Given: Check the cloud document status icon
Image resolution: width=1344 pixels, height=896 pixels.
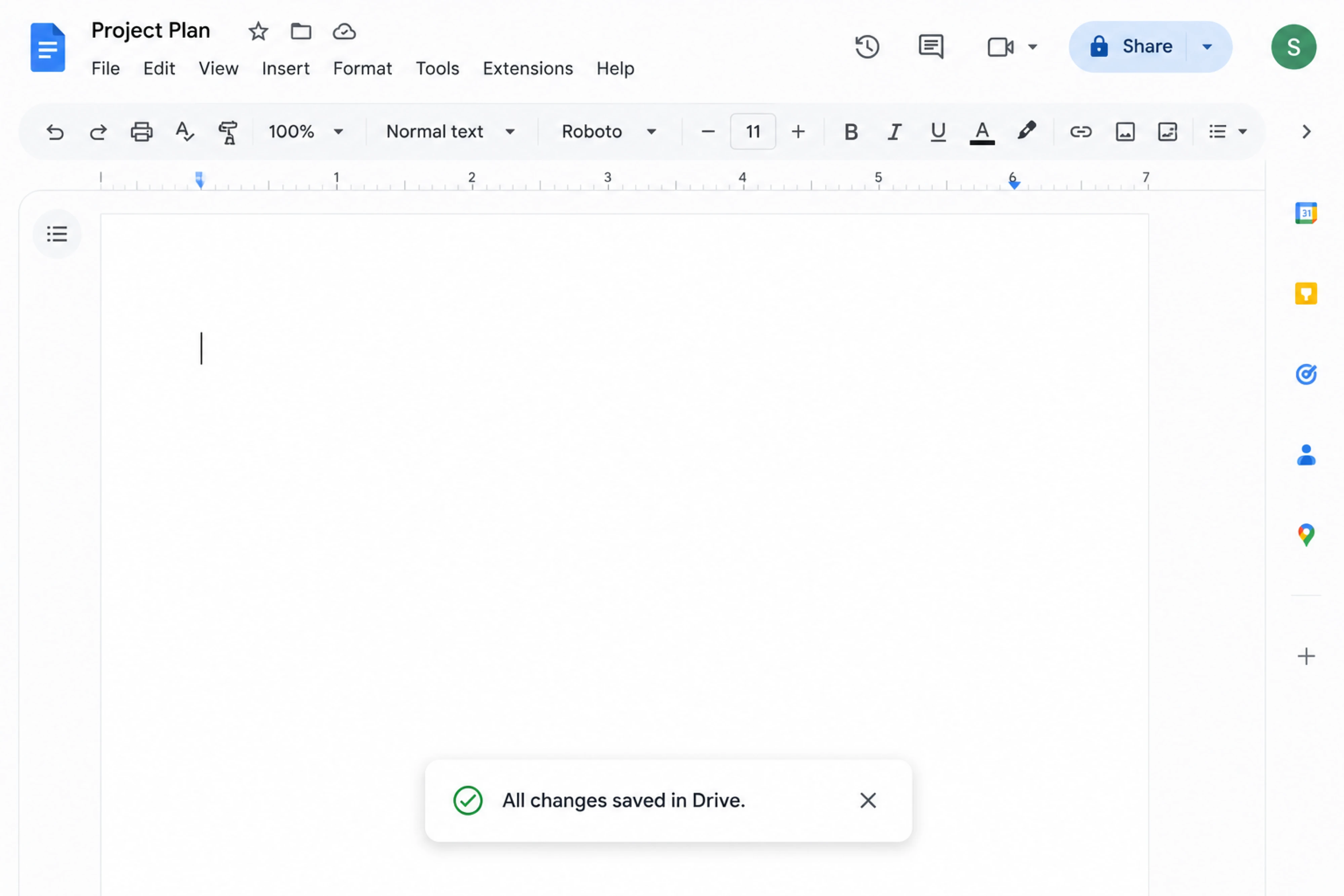Looking at the screenshot, I should click(x=345, y=32).
